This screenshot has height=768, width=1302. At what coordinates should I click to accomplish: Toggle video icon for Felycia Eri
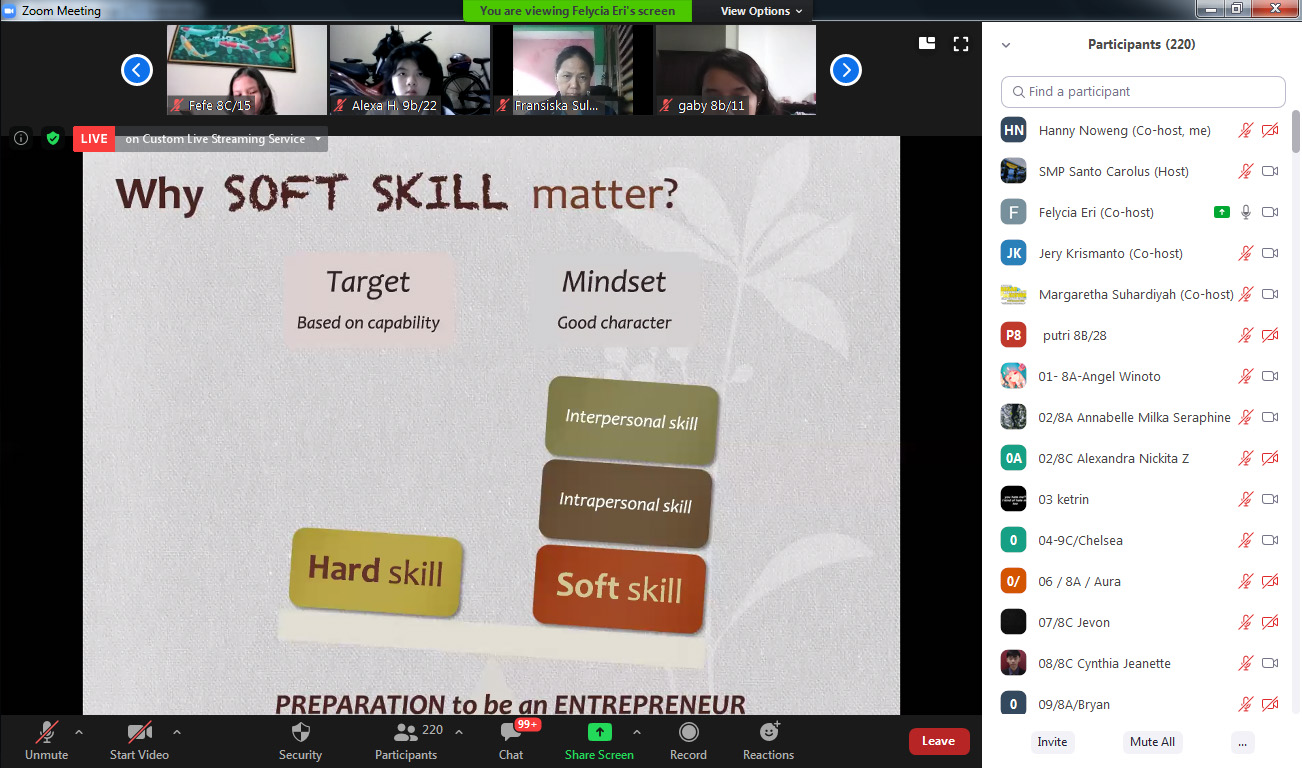pos(1270,212)
